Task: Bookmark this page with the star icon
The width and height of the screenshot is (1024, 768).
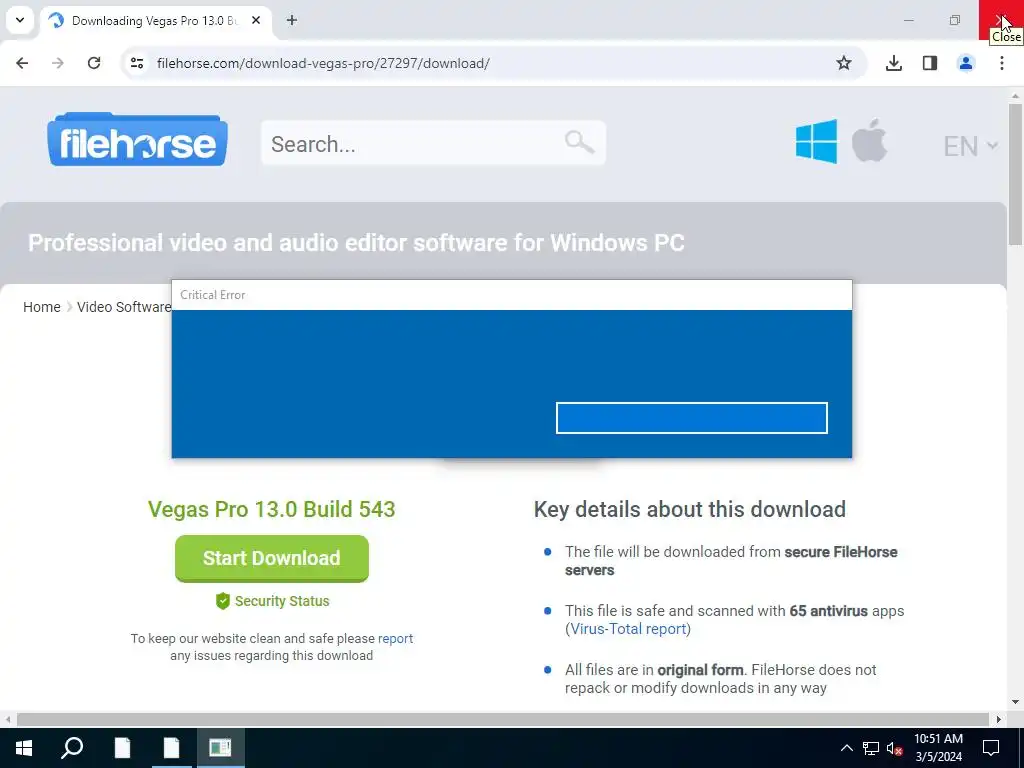Action: (x=844, y=63)
